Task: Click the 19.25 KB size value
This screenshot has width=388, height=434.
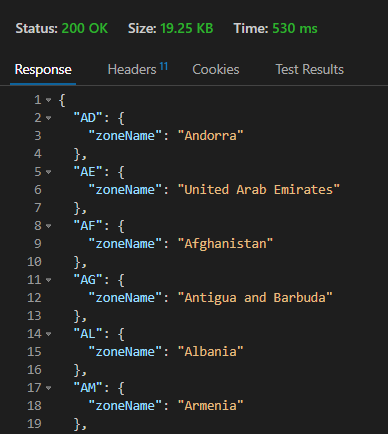Action: pos(187,29)
